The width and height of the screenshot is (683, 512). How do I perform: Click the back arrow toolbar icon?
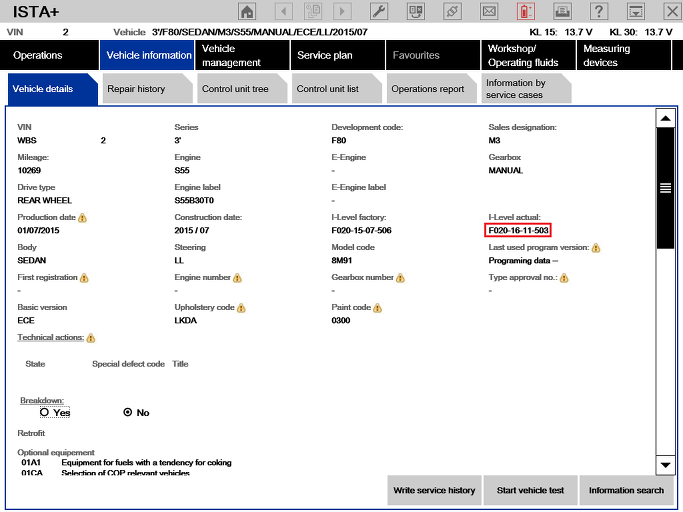(x=284, y=11)
